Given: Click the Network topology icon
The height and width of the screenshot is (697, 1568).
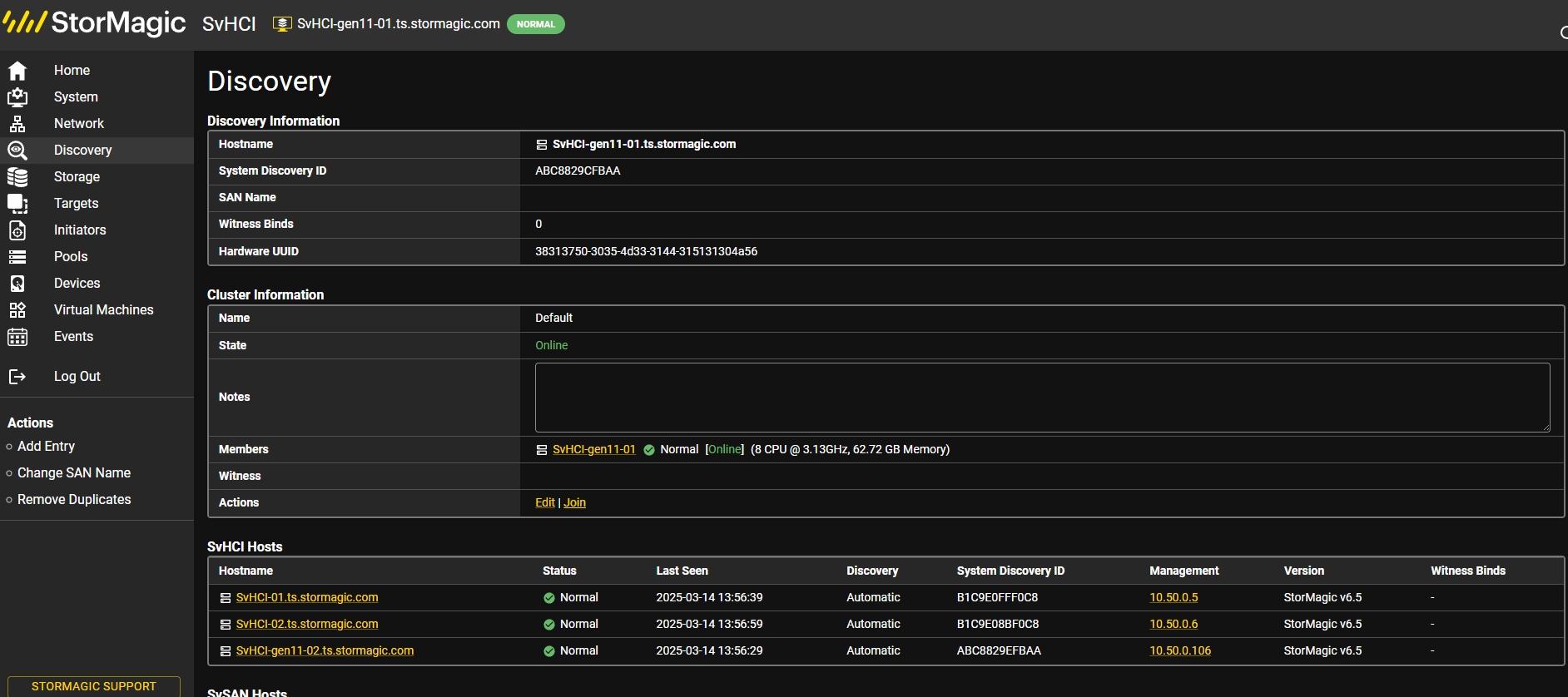Looking at the screenshot, I should coord(17,124).
